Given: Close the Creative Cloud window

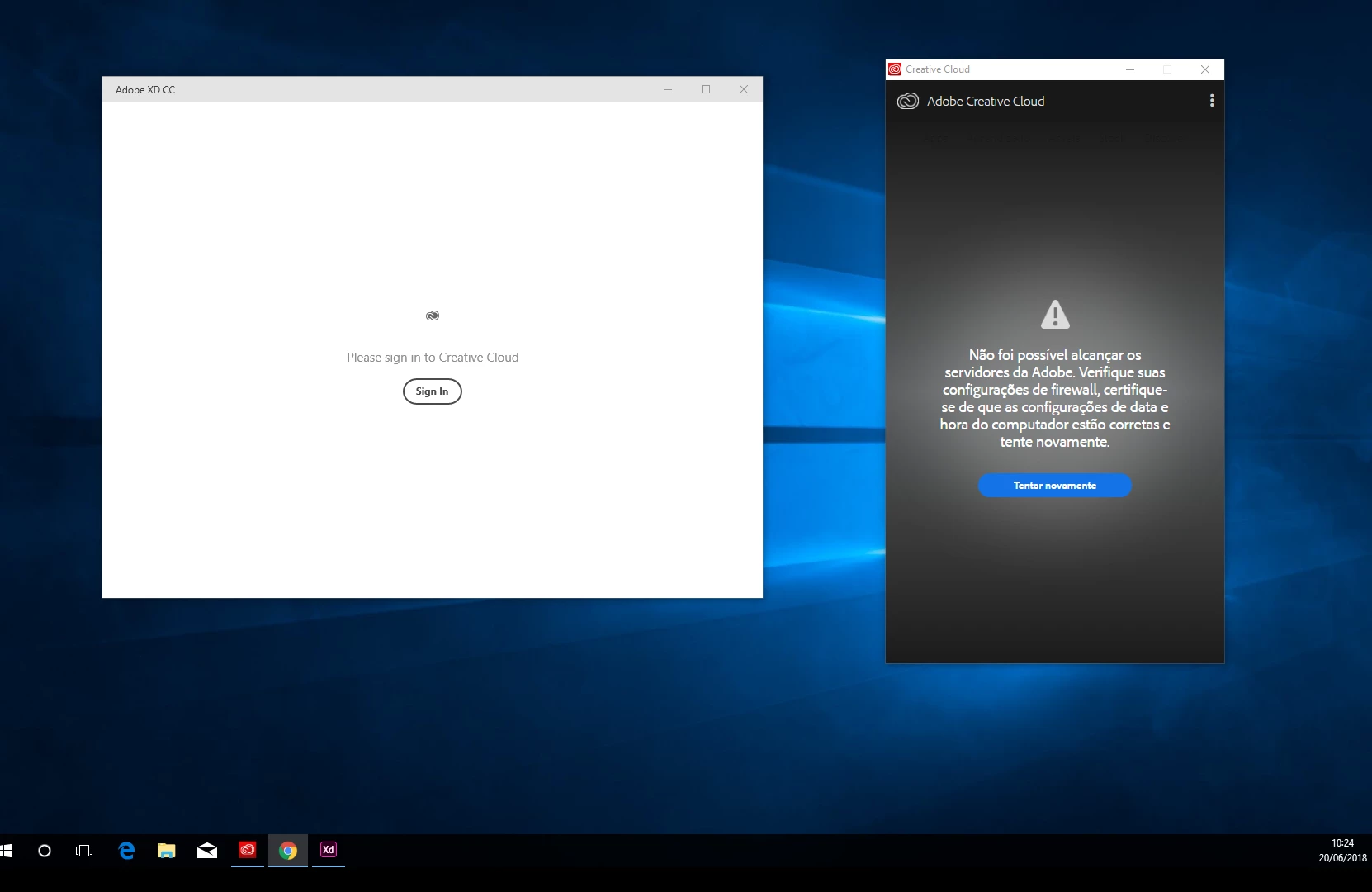Looking at the screenshot, I should (1205, 69).
